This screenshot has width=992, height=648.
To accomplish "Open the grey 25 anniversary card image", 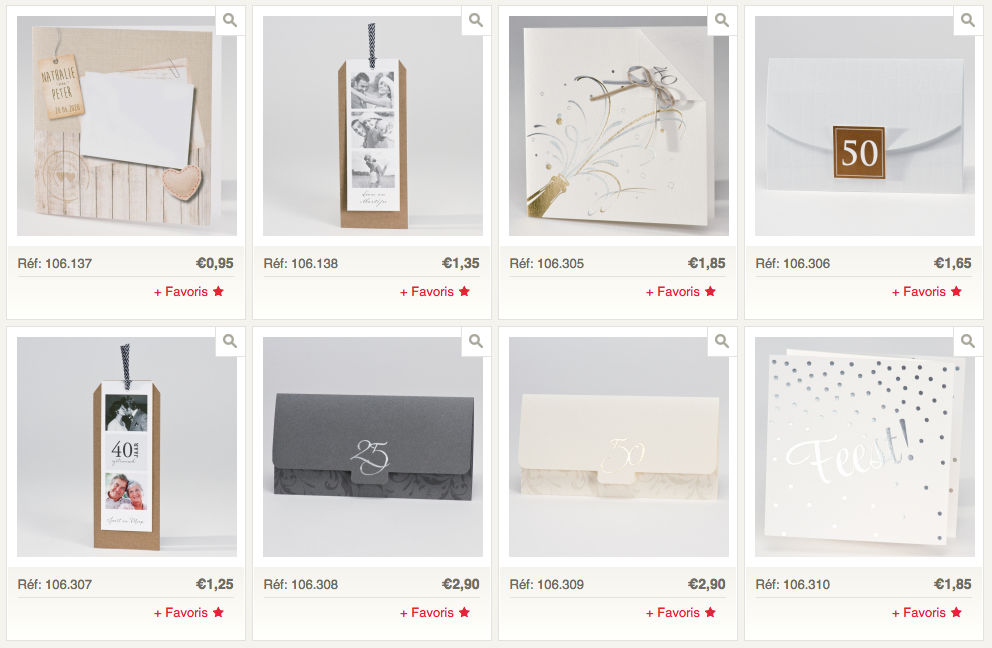I will (x=373, y=447).
